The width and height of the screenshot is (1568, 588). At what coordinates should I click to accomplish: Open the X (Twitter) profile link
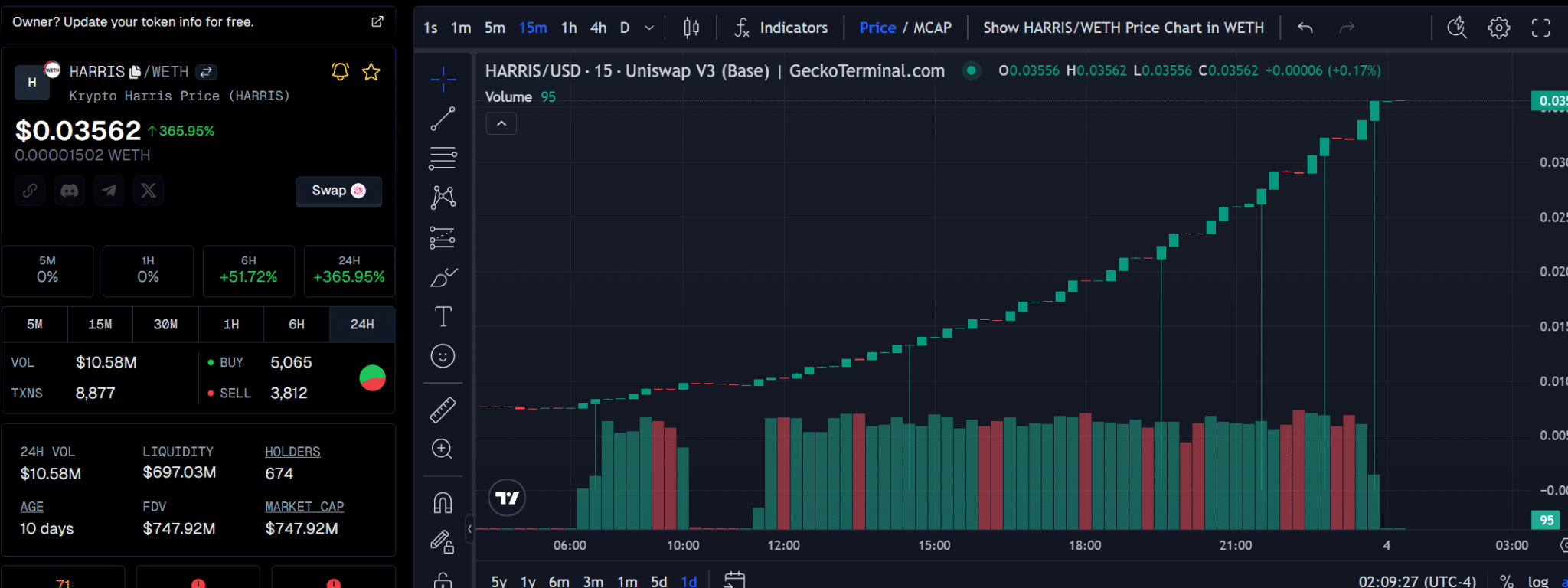(x=149, y=191)
